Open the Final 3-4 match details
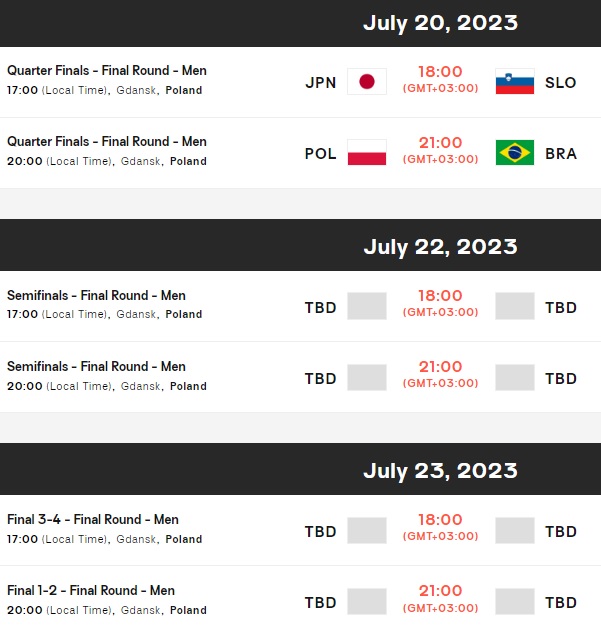The height and width of the screenshot is (634, 601). 93,520
